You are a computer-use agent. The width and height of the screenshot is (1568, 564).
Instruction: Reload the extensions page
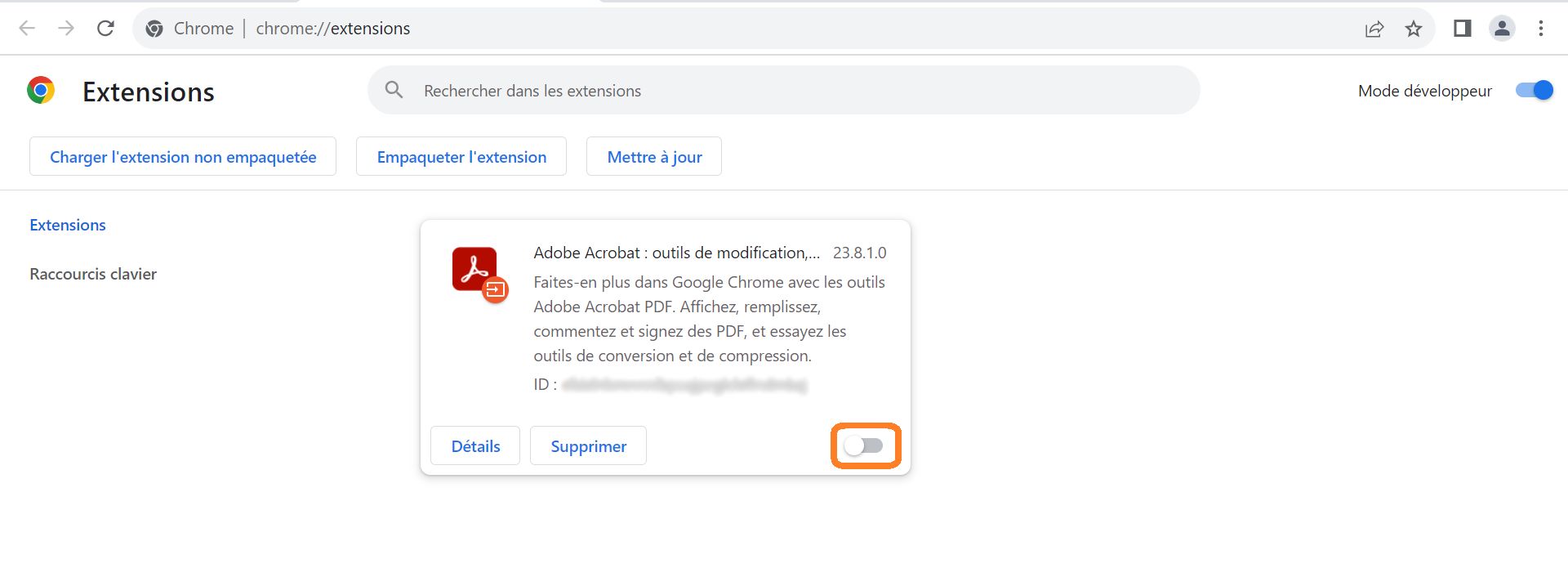105,29
